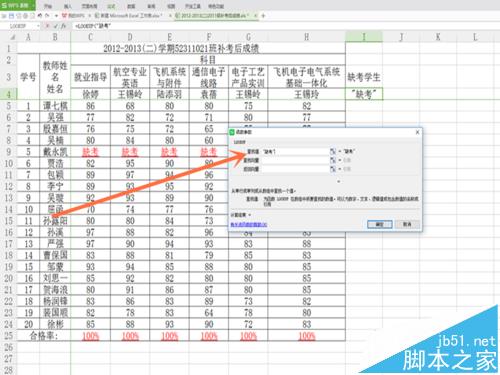The width and height of the screenshot is (500, 375).
Task: Click the 返回向量 input field
Action: (295, 169)
